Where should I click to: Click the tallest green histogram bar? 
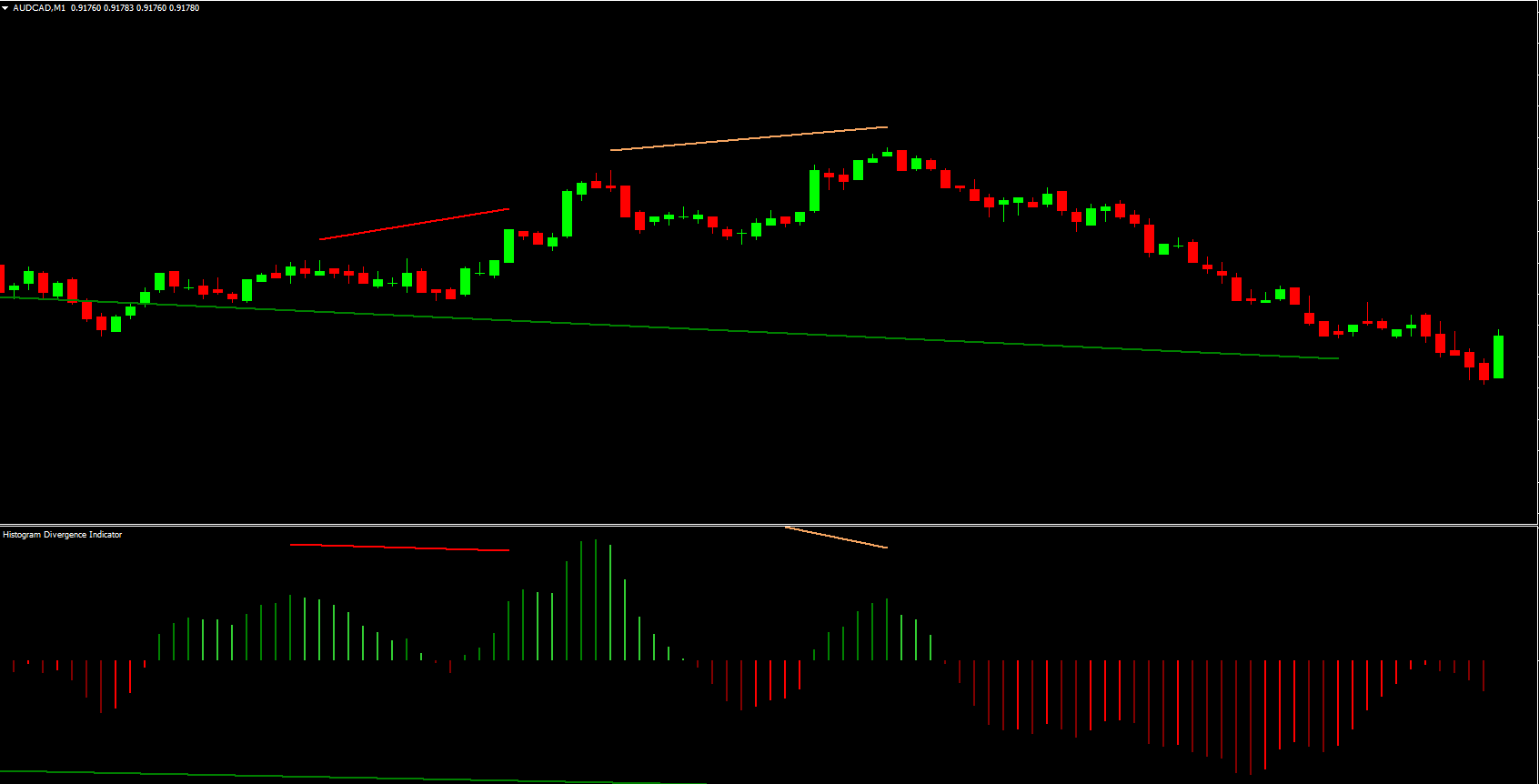point(595,600)
